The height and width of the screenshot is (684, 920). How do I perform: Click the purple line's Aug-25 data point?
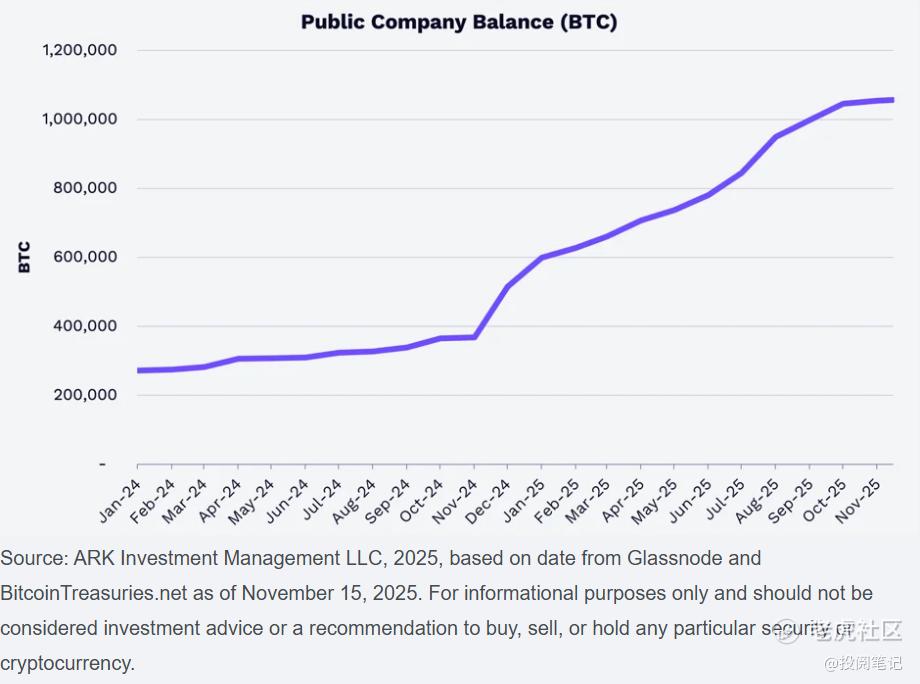(x=776, y=136)
